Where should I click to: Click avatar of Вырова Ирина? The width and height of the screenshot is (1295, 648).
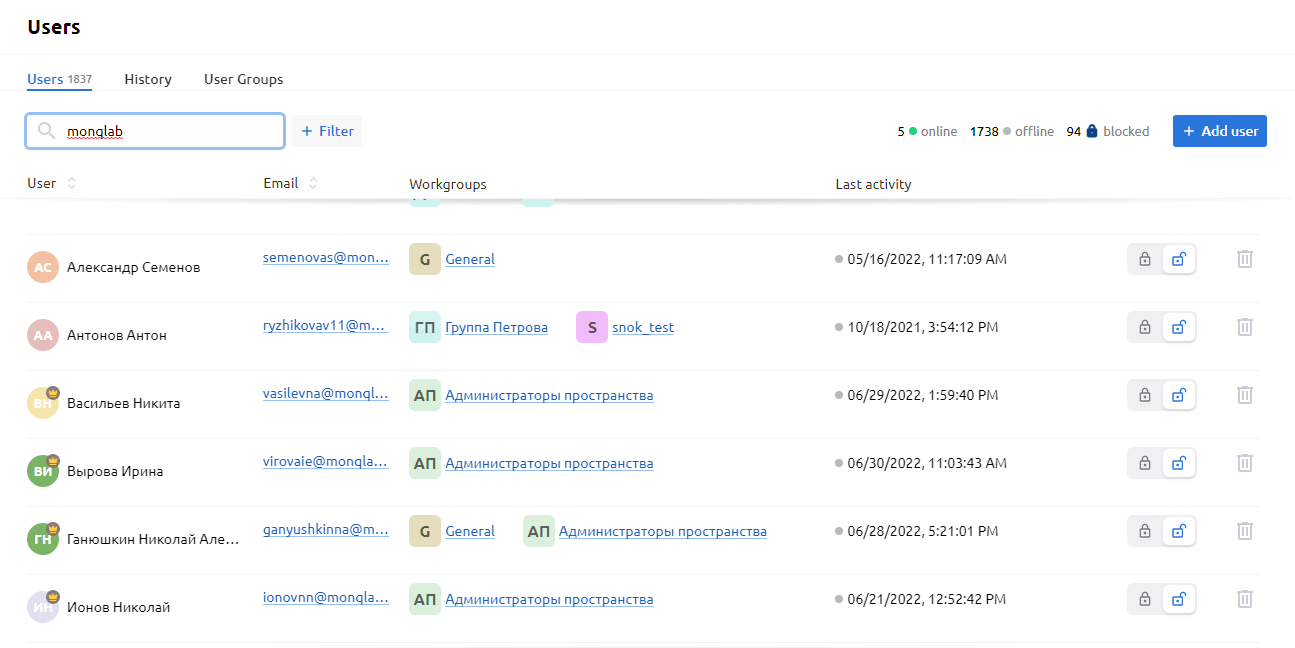(43, 471)
